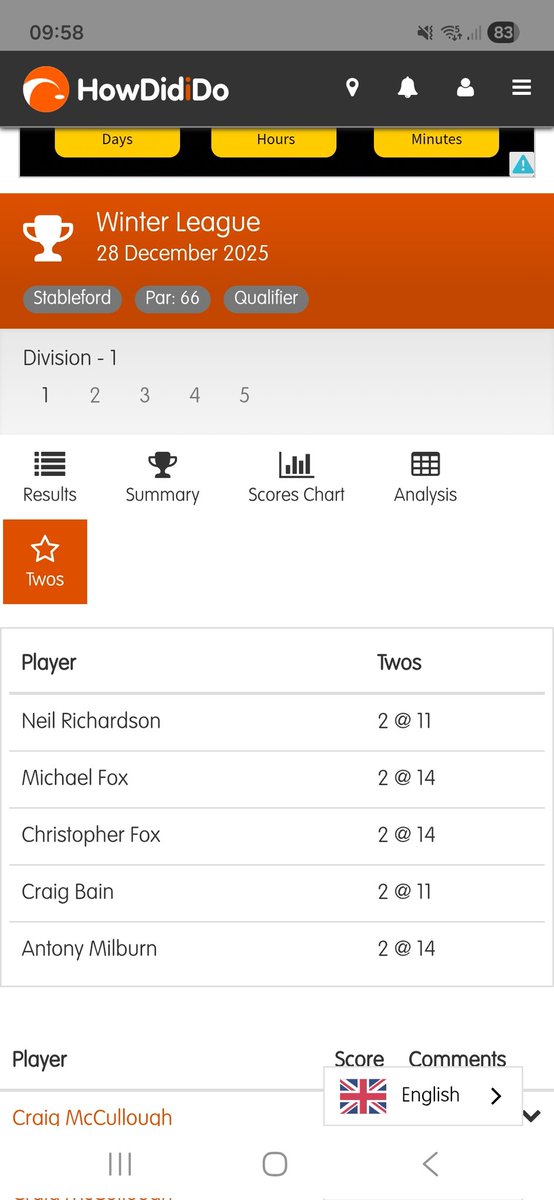
Task: Tap '2 @ 14' in Michael Fox's row
Action: click(406, 778)
